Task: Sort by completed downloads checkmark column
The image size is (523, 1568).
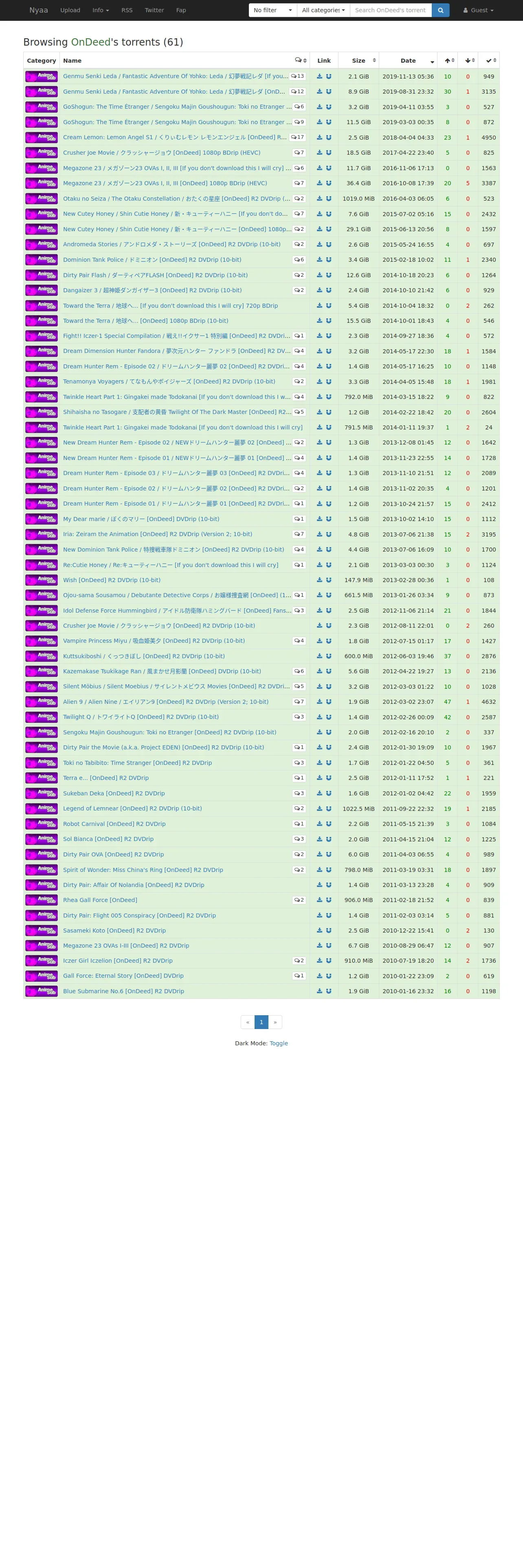Action: tap(489, 60)
